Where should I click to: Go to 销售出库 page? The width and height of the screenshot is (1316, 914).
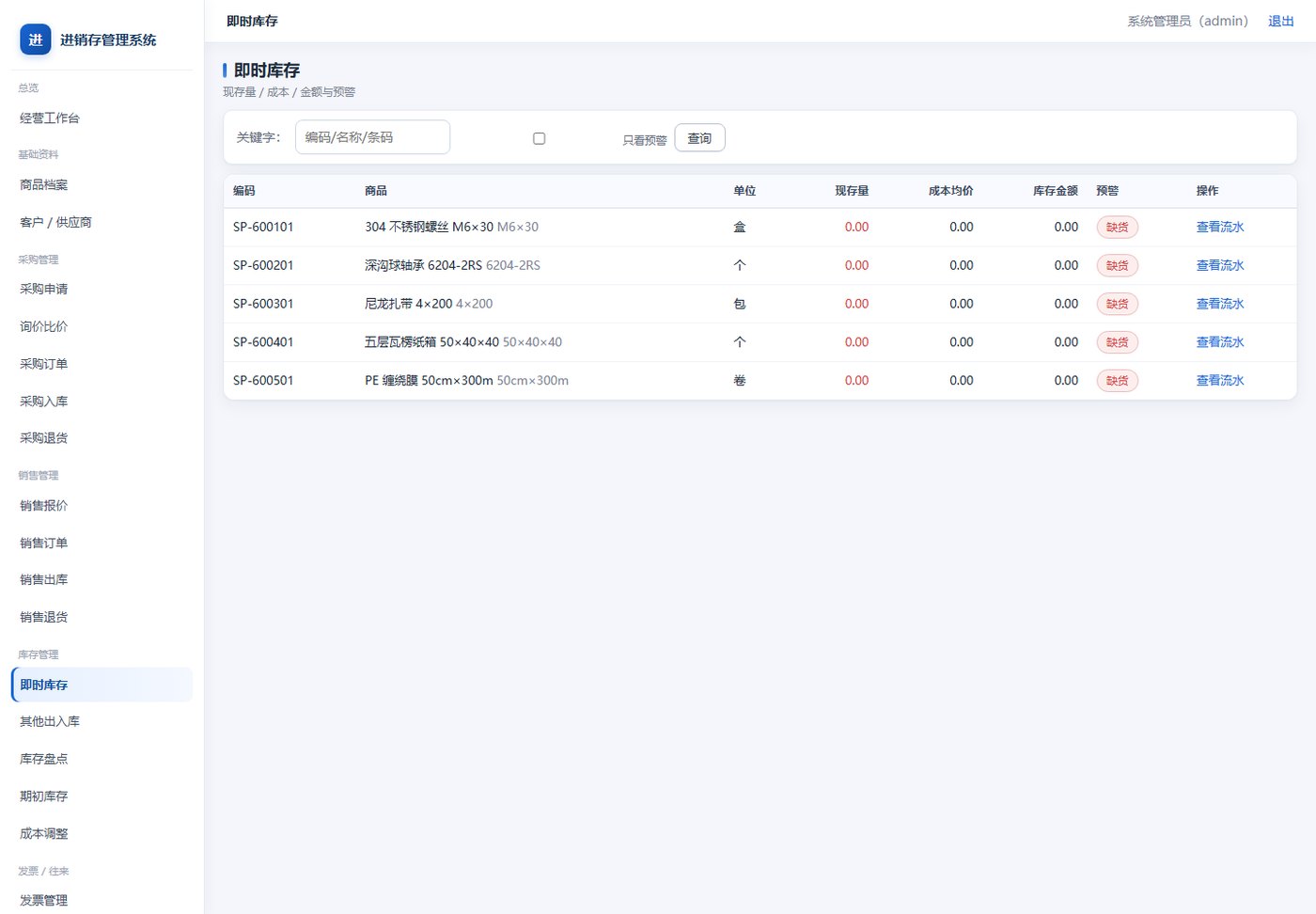click(102, 580)
